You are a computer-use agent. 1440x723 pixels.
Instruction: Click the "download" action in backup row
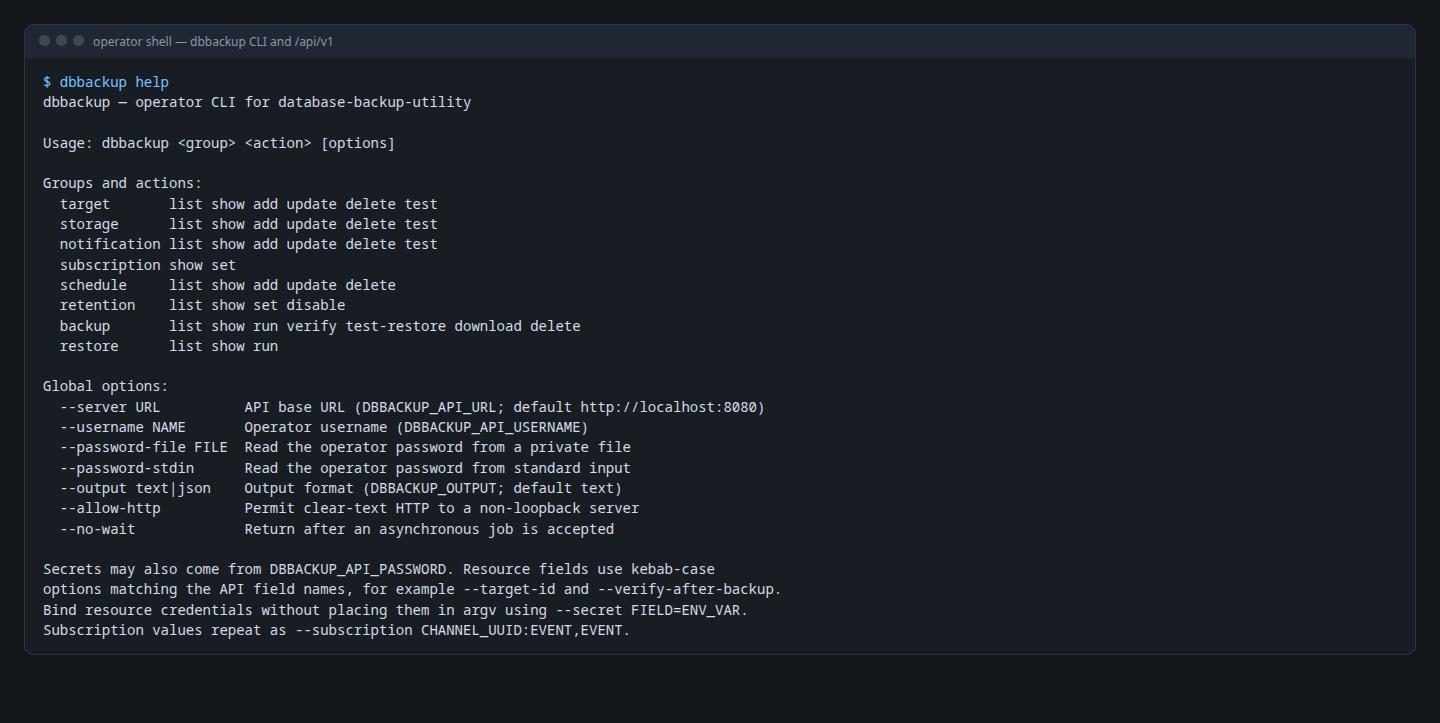[488, 326]
